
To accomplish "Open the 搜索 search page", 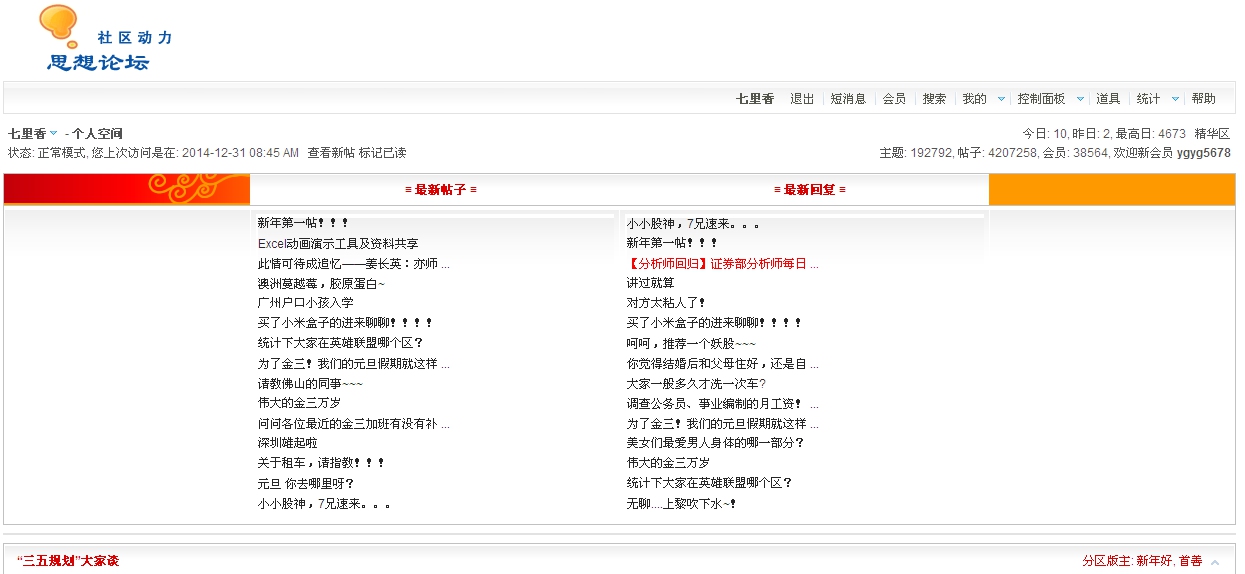I will 934,99.
